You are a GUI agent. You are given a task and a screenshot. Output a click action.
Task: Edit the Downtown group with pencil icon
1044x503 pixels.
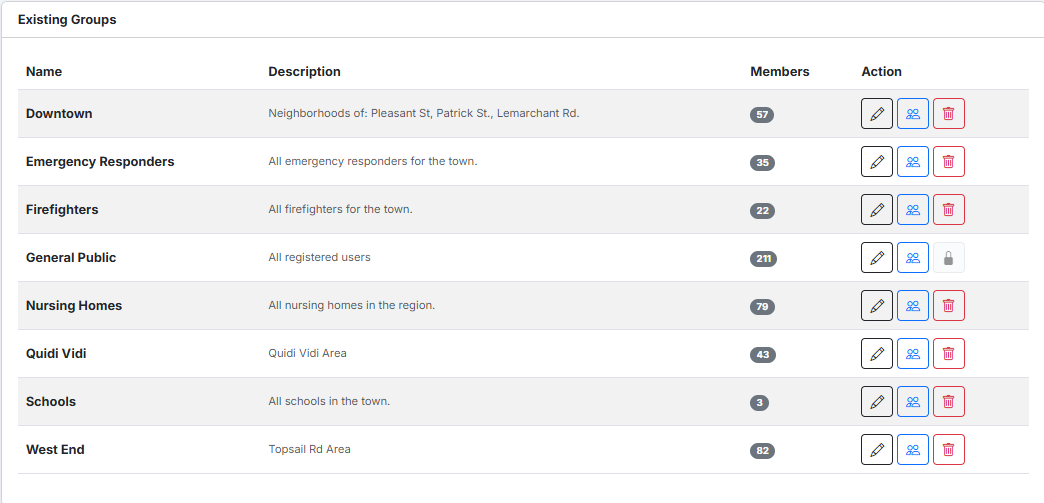coord(877,114)
